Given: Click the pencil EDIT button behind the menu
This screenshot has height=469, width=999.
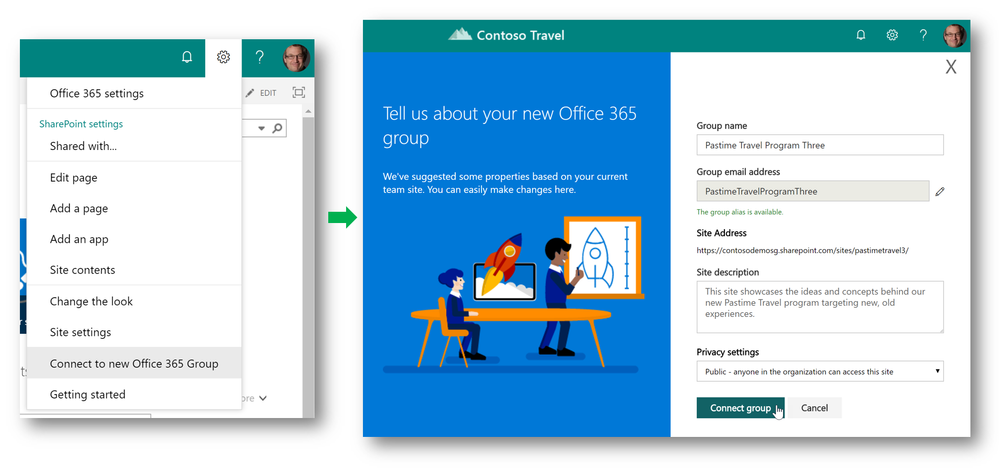Looking at the screenshot, I should pyautogui.click(x=262, y=93).
